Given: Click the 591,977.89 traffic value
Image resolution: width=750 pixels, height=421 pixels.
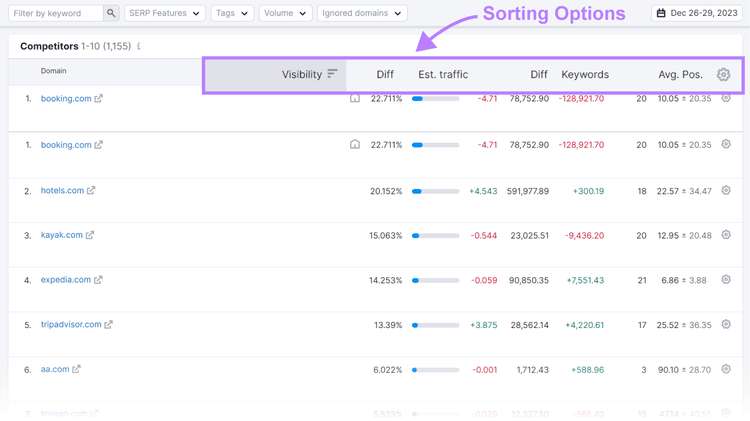Looking at the screenshot, I should 528,191.
